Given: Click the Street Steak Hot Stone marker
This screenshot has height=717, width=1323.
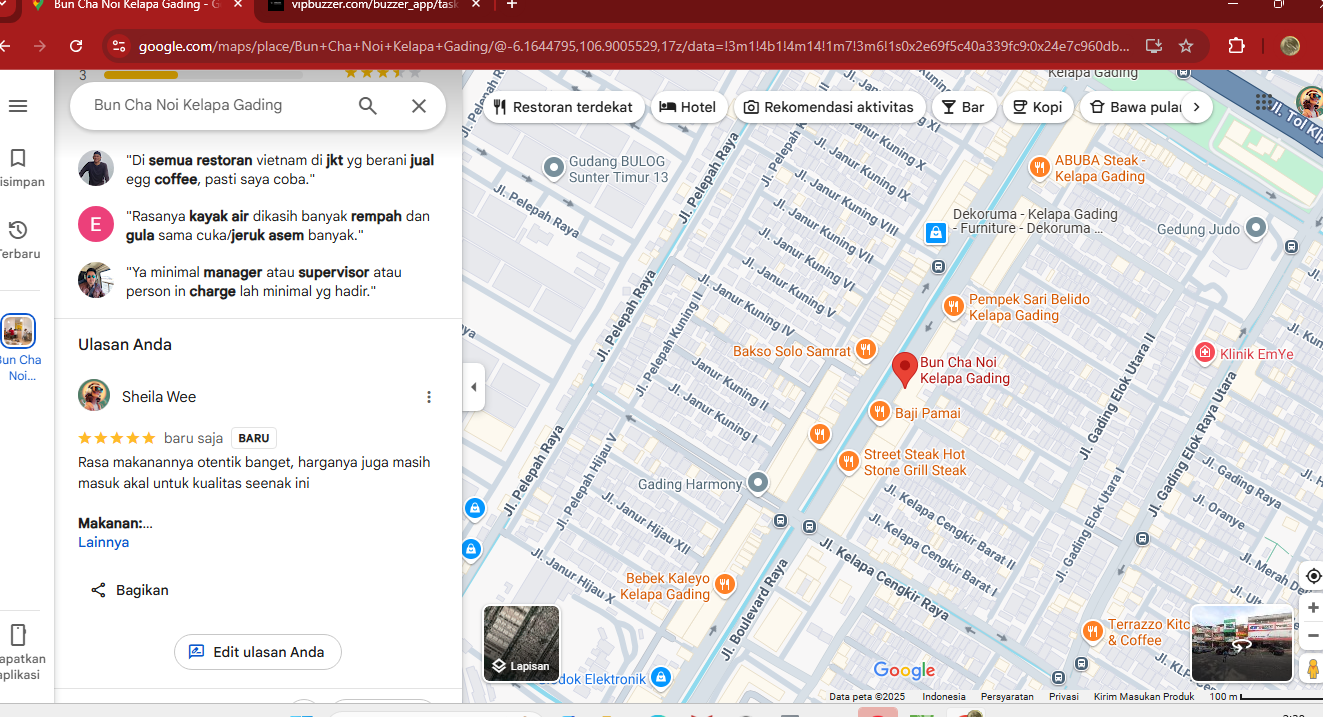Looking at the screenshot, I should tap(849, 461).
